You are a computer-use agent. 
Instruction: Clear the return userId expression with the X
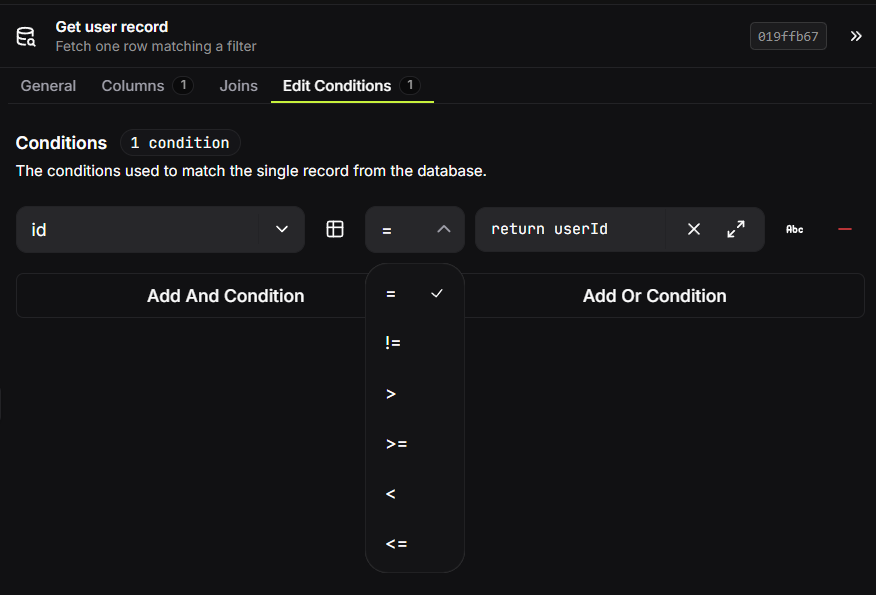694,229
